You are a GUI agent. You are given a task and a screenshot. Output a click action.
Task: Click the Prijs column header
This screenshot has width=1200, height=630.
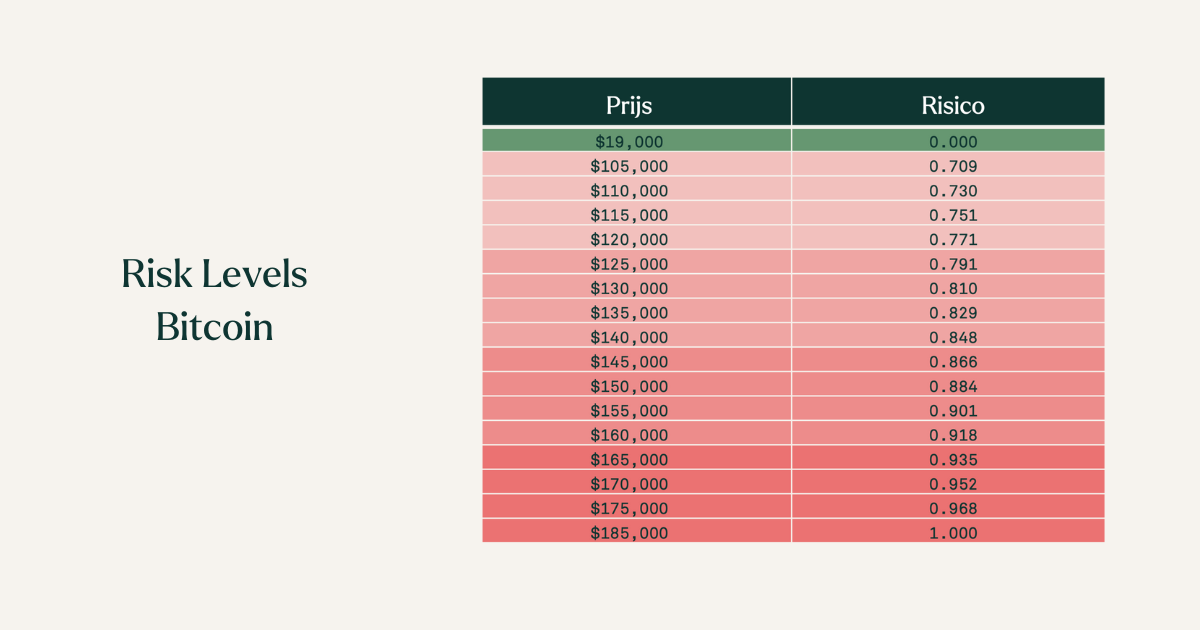point(629,105)
